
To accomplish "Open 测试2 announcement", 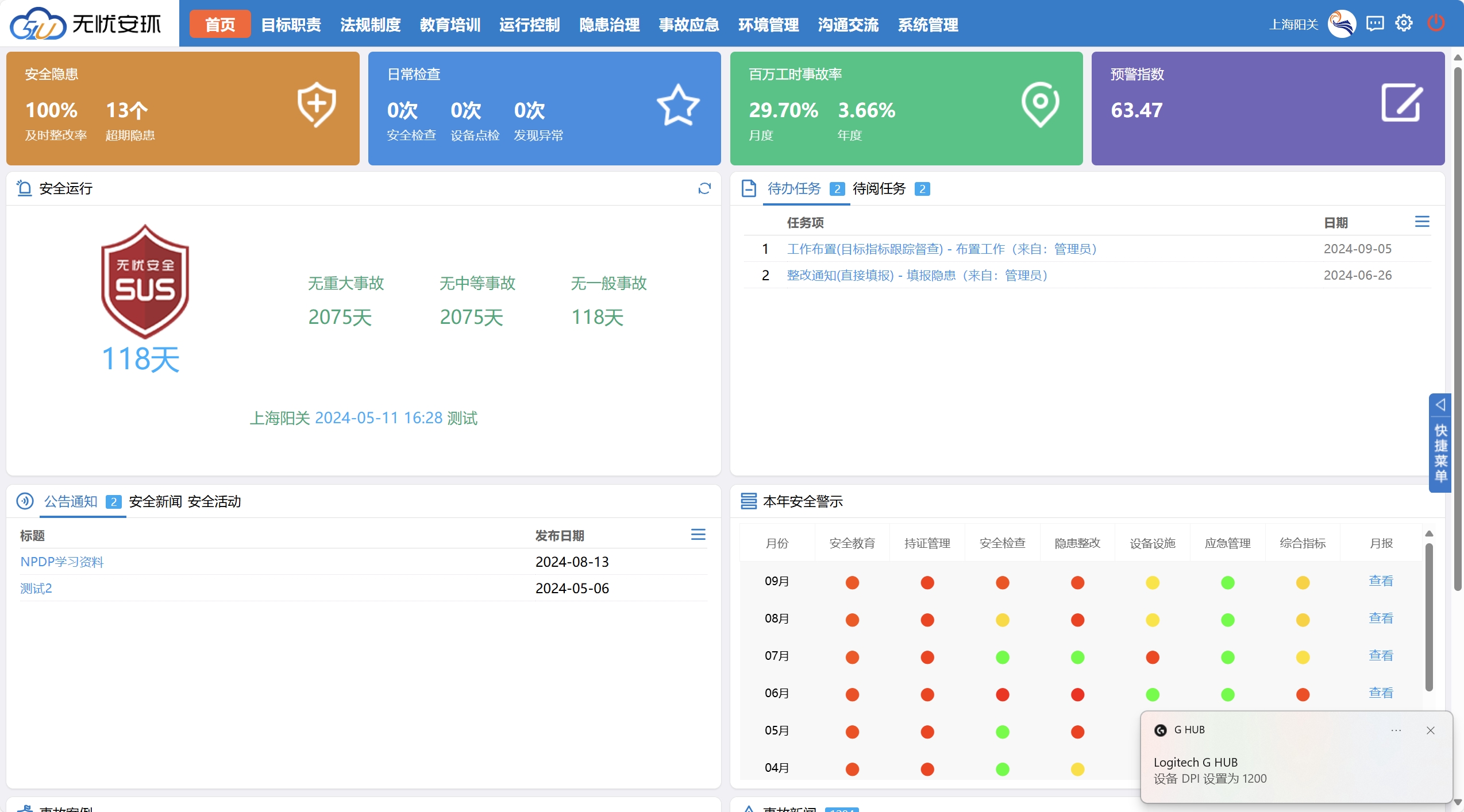I will tap(36, 588).
